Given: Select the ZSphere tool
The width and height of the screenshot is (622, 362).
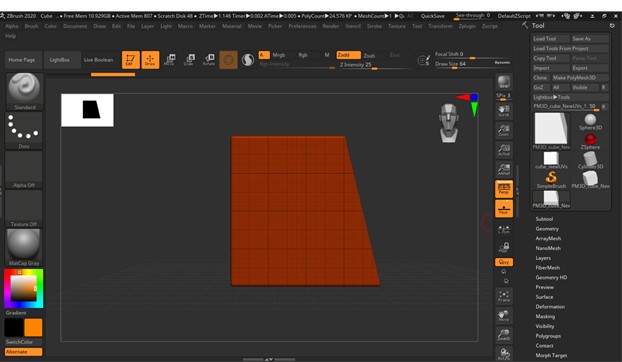Looking at the screenshot, I should (590, 141).
